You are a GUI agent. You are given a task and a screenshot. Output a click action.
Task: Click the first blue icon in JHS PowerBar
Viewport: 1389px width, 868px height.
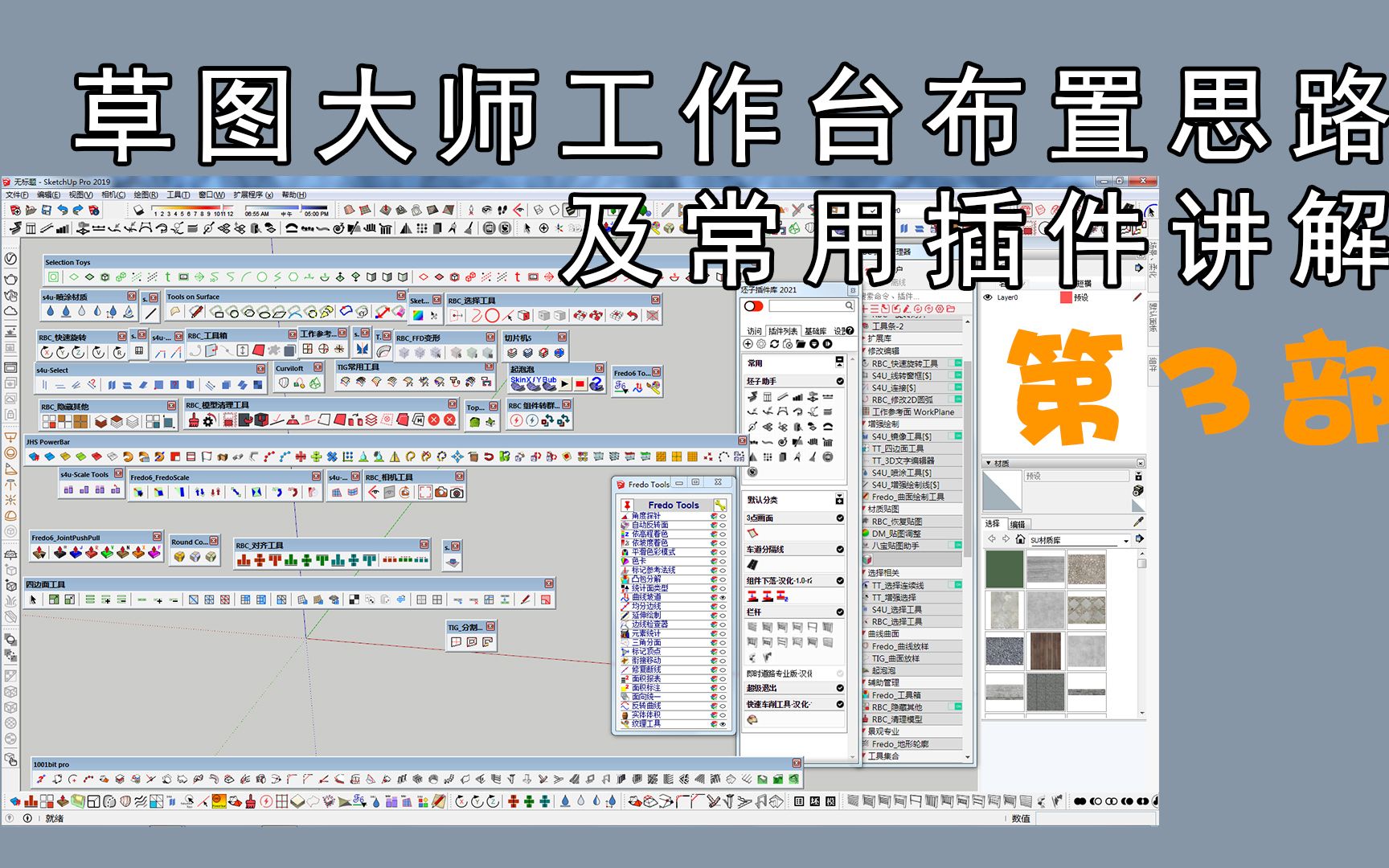pyautogui.click(x=33, y=457)
